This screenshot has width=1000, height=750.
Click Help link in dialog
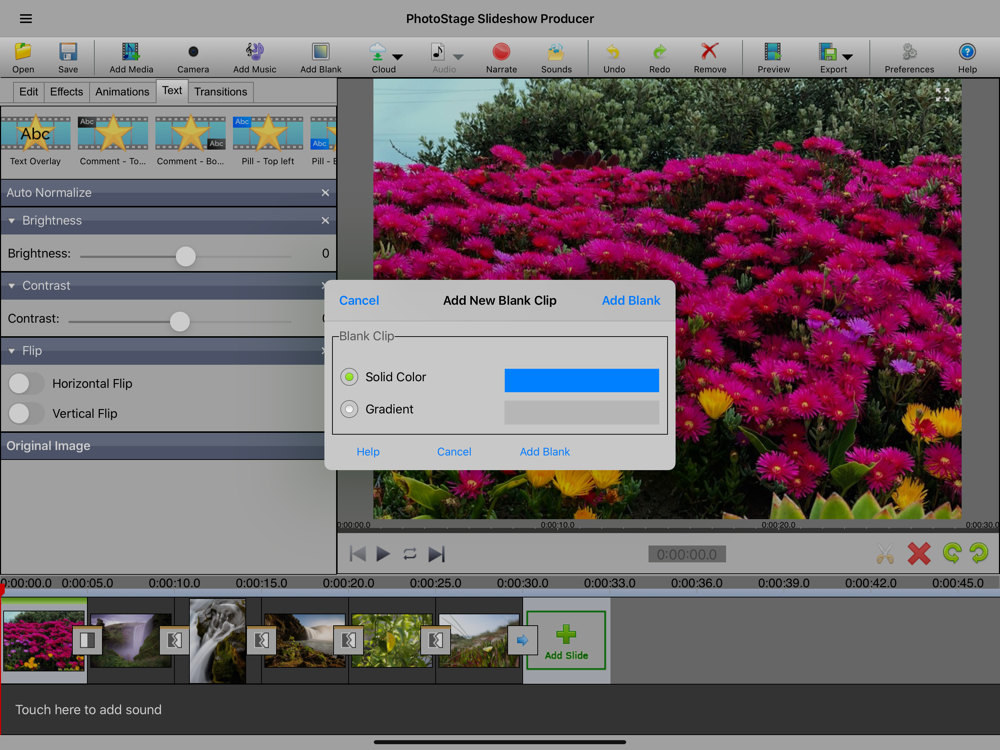(368, 452)
